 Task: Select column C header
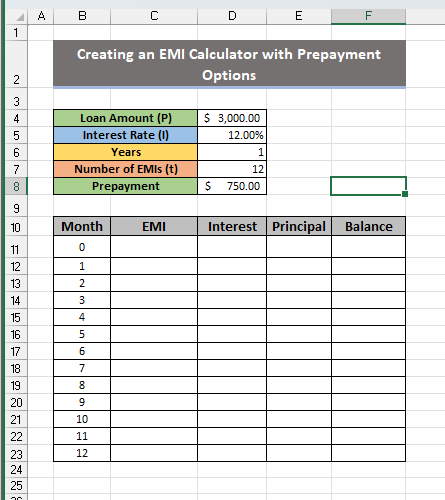pos(154,16)
